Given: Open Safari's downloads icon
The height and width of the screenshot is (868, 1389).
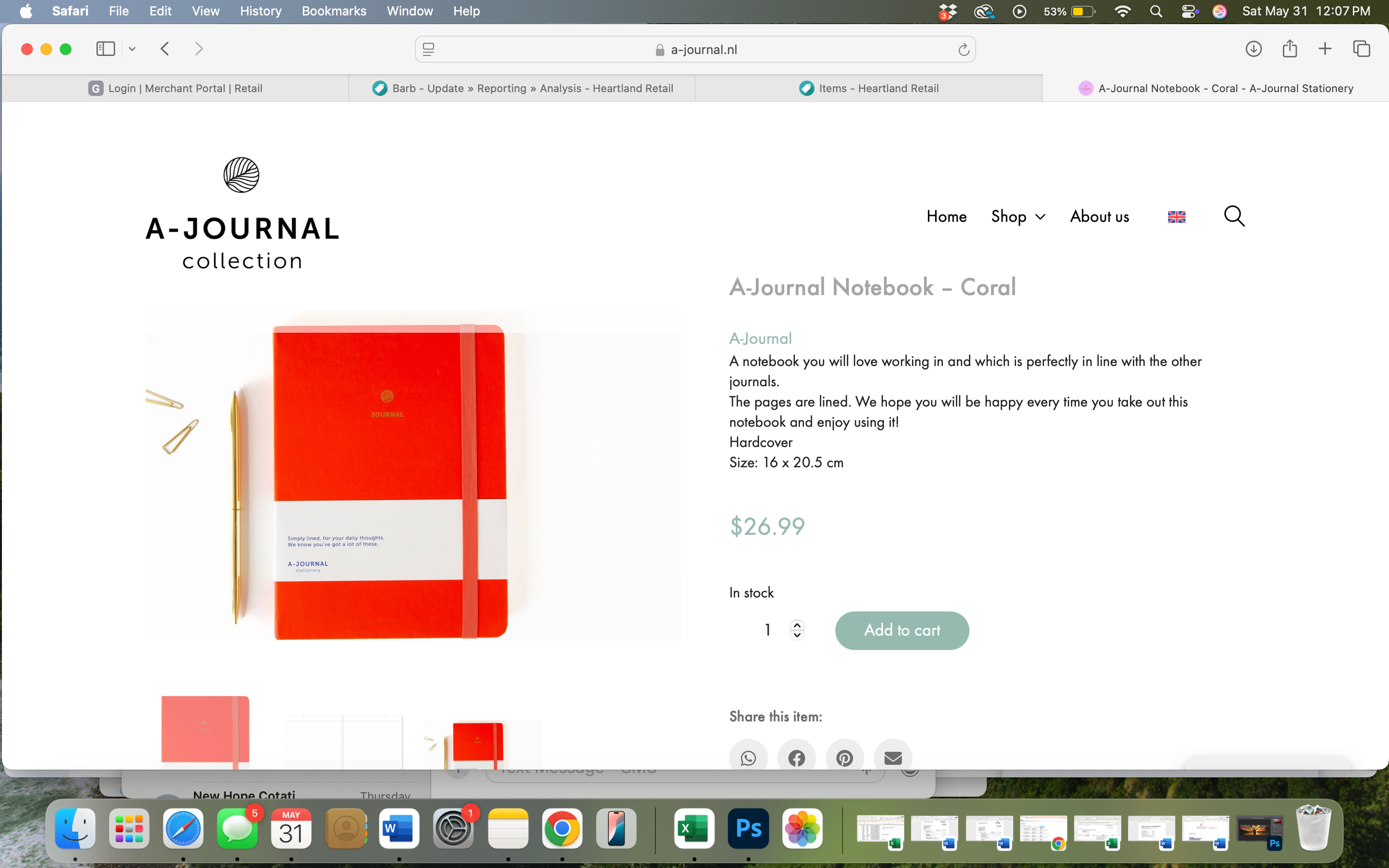Looking at the screenshot, I should 1253,49.
